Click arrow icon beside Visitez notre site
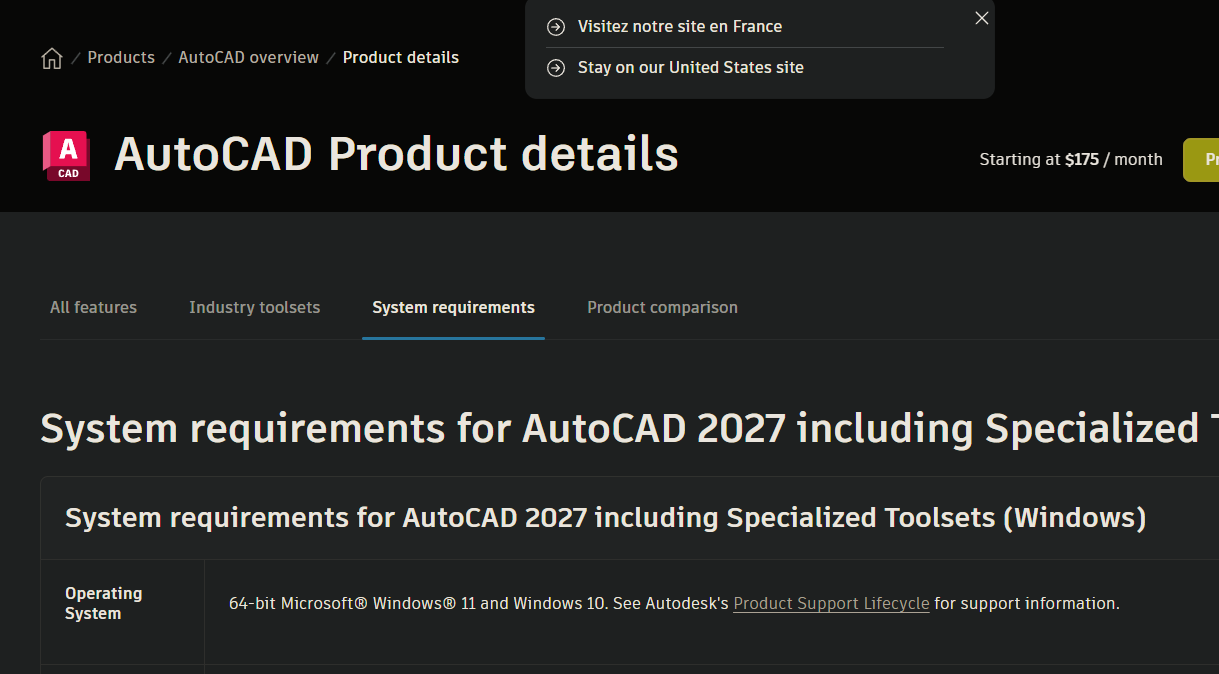 coord(556,26)
